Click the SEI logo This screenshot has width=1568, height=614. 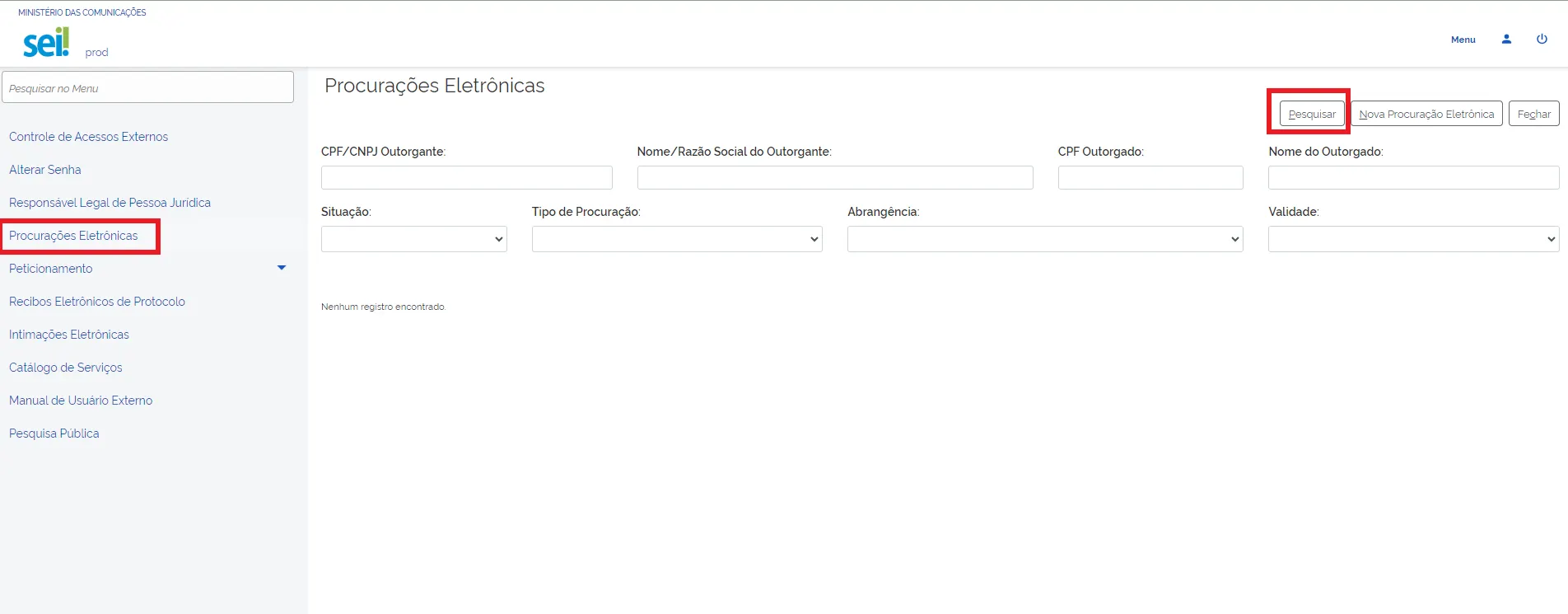(46, 42)
